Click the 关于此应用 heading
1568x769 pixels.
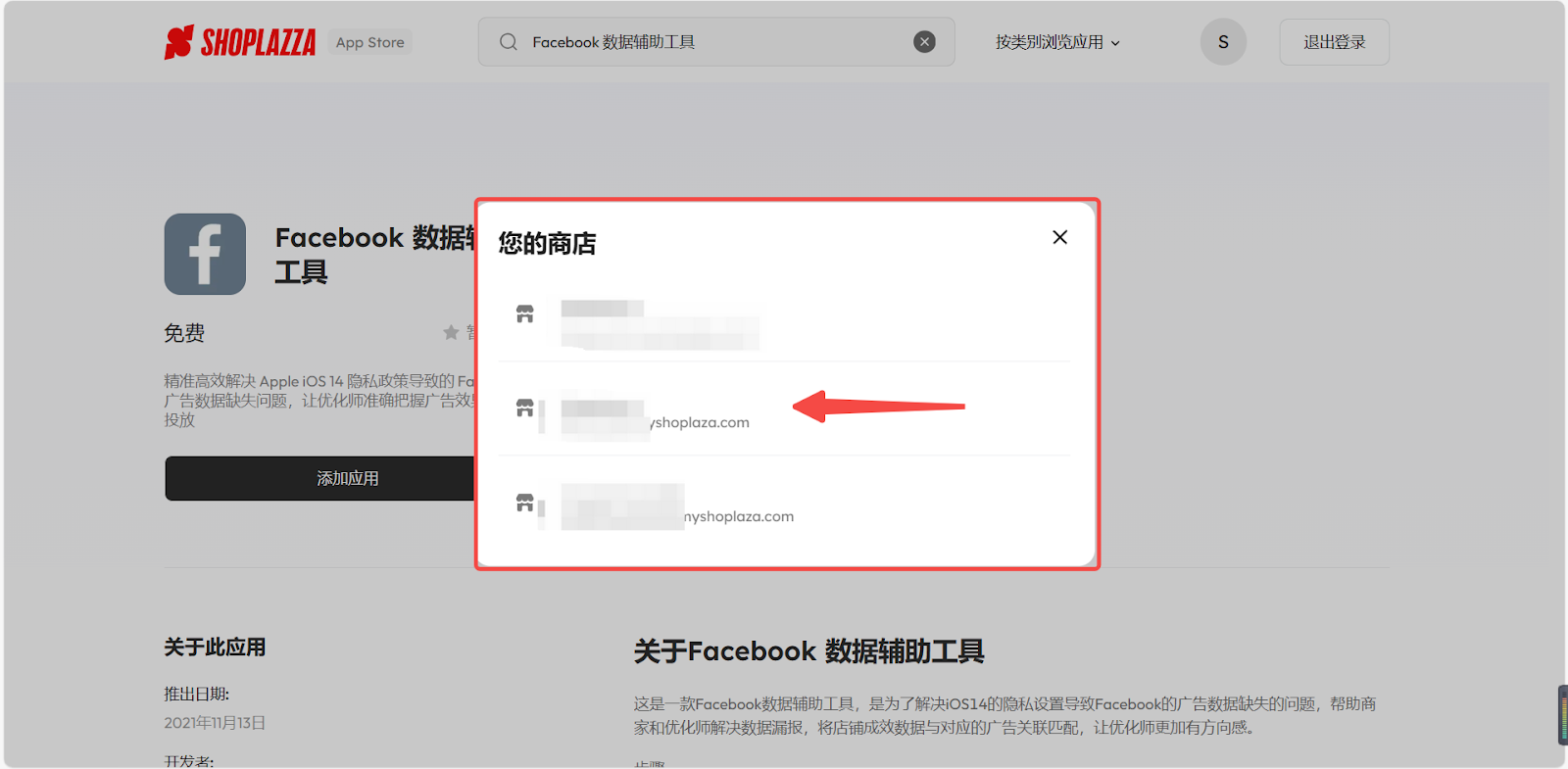tap(215, 648)
